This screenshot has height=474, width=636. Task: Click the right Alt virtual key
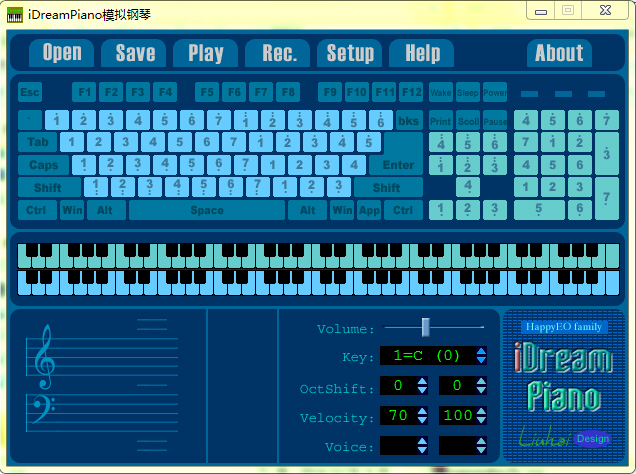[307, 210]
